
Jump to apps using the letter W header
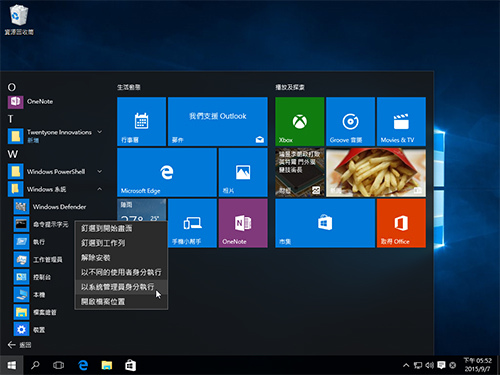point(13,154)
